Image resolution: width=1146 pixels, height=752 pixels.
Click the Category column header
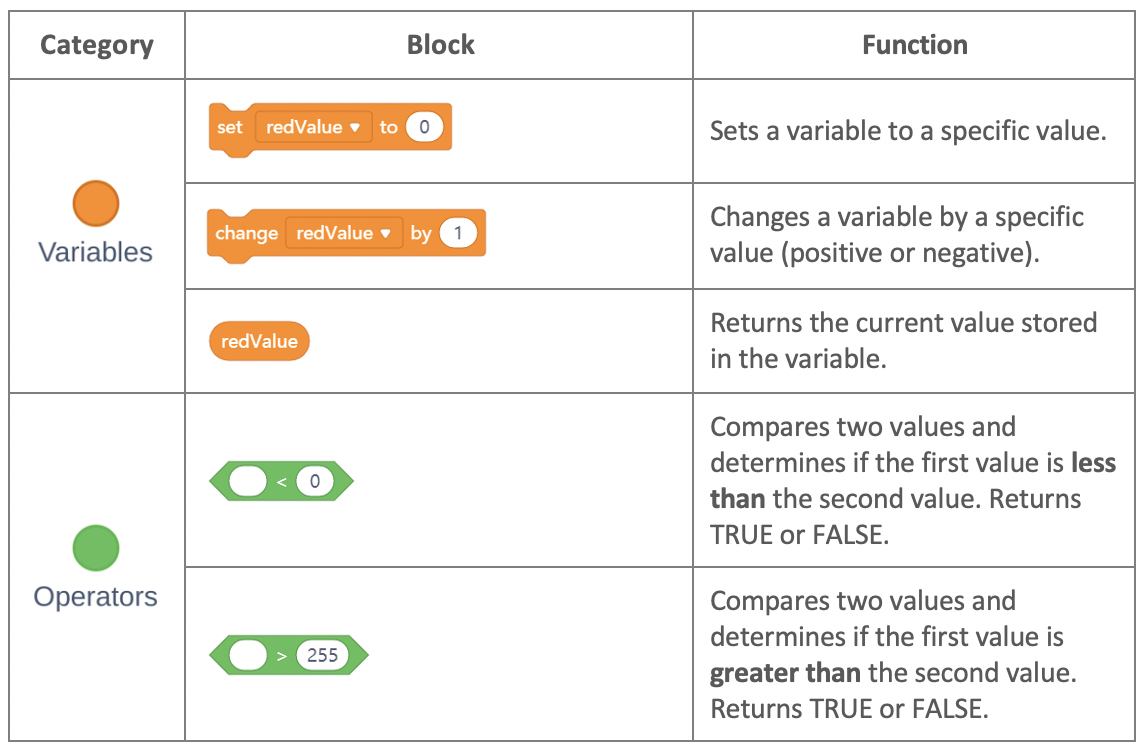click(96, 45)
